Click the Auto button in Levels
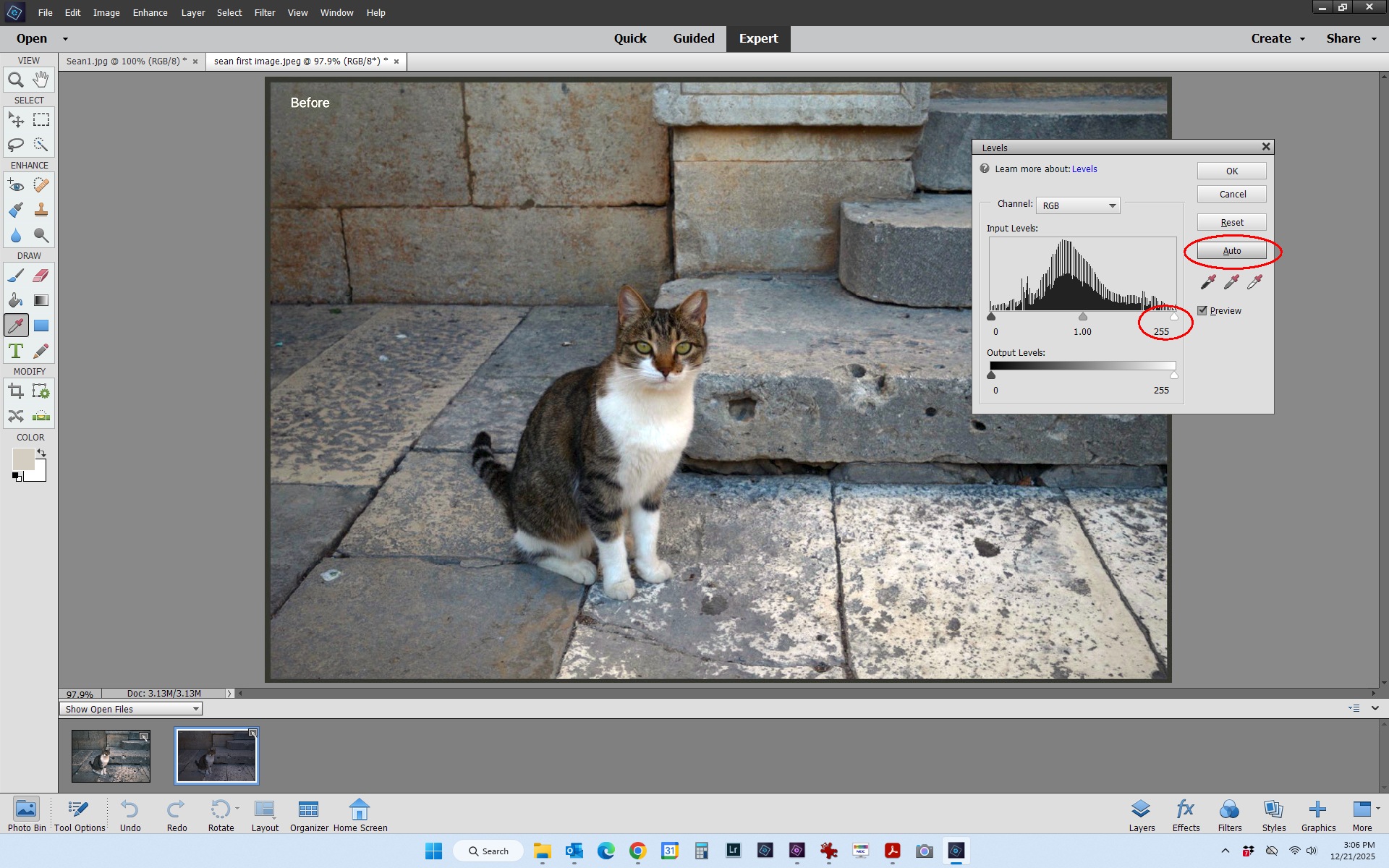This screenshot has width=1389, height=868. click(1231, 251)
